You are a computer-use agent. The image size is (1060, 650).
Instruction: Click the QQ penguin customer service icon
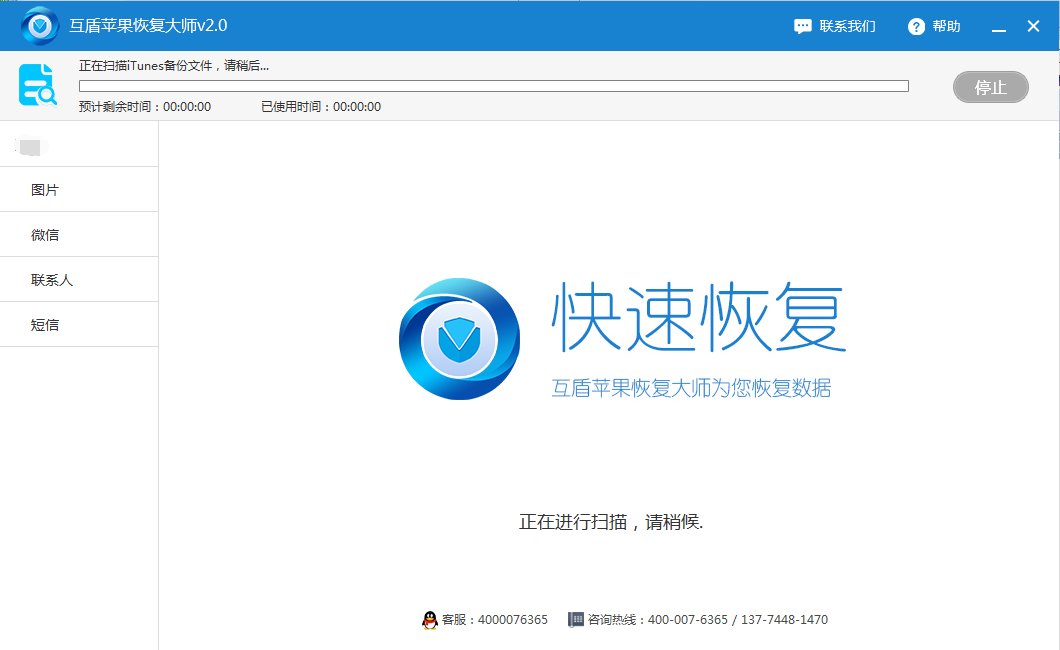429,620
